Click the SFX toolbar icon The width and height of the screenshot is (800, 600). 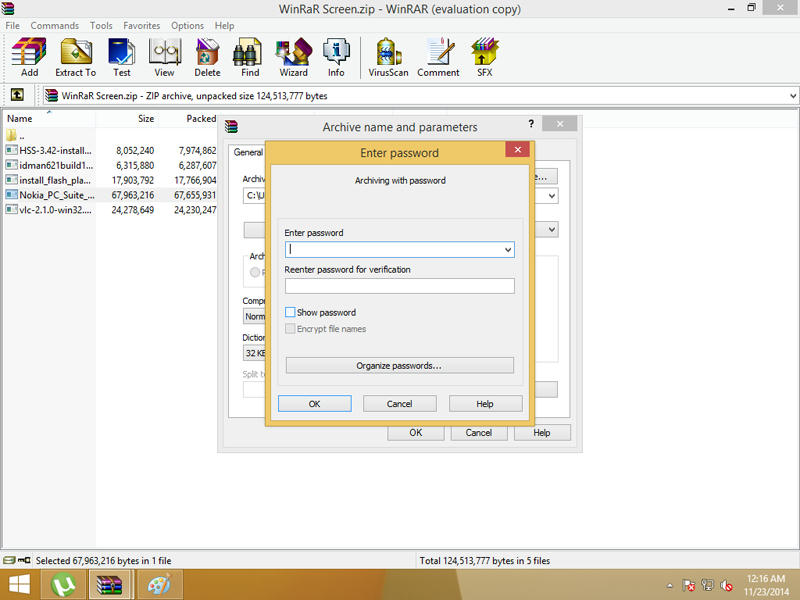(484, 57)
